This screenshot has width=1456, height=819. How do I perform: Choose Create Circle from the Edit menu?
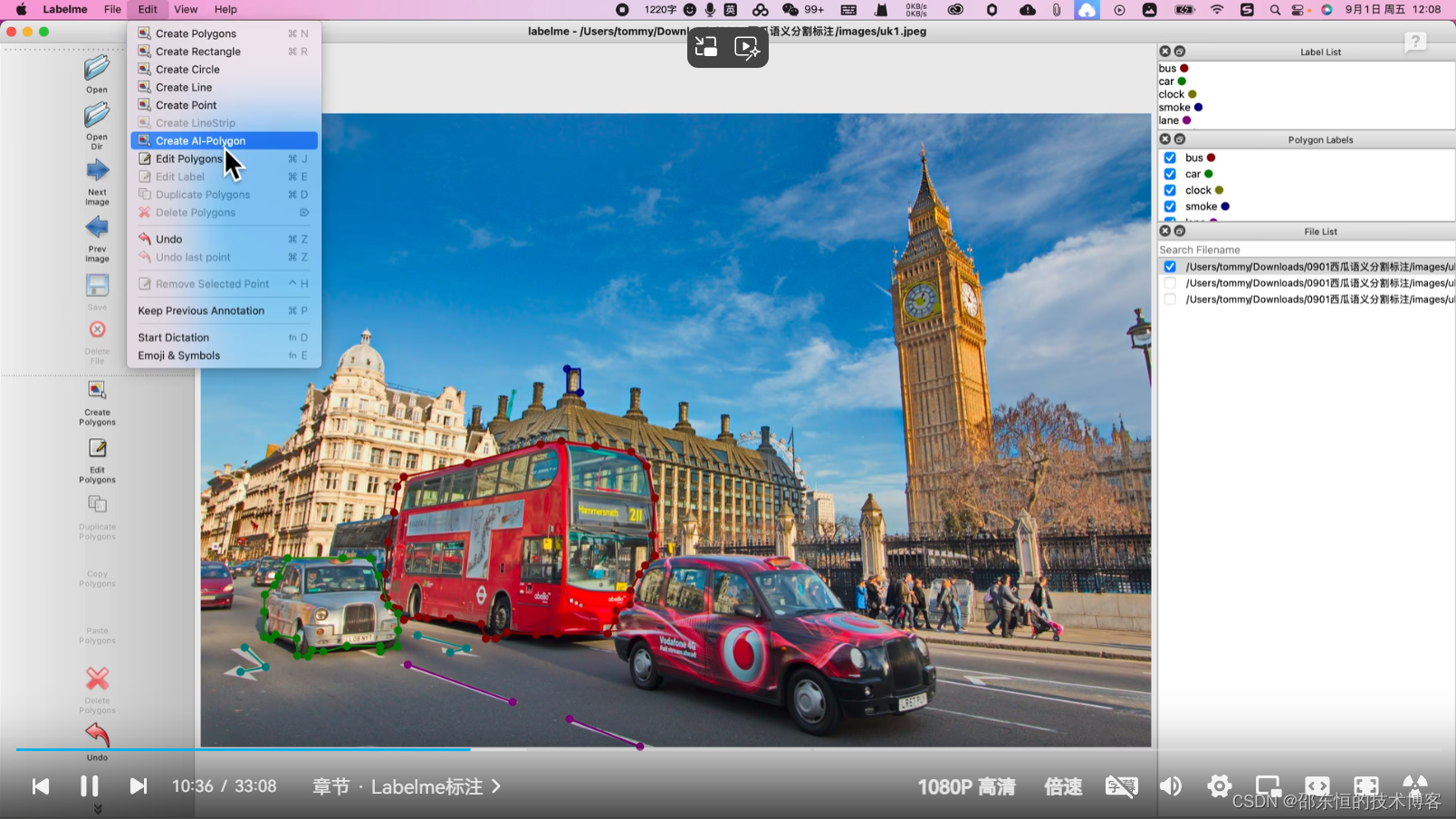[x=224, y=70]
